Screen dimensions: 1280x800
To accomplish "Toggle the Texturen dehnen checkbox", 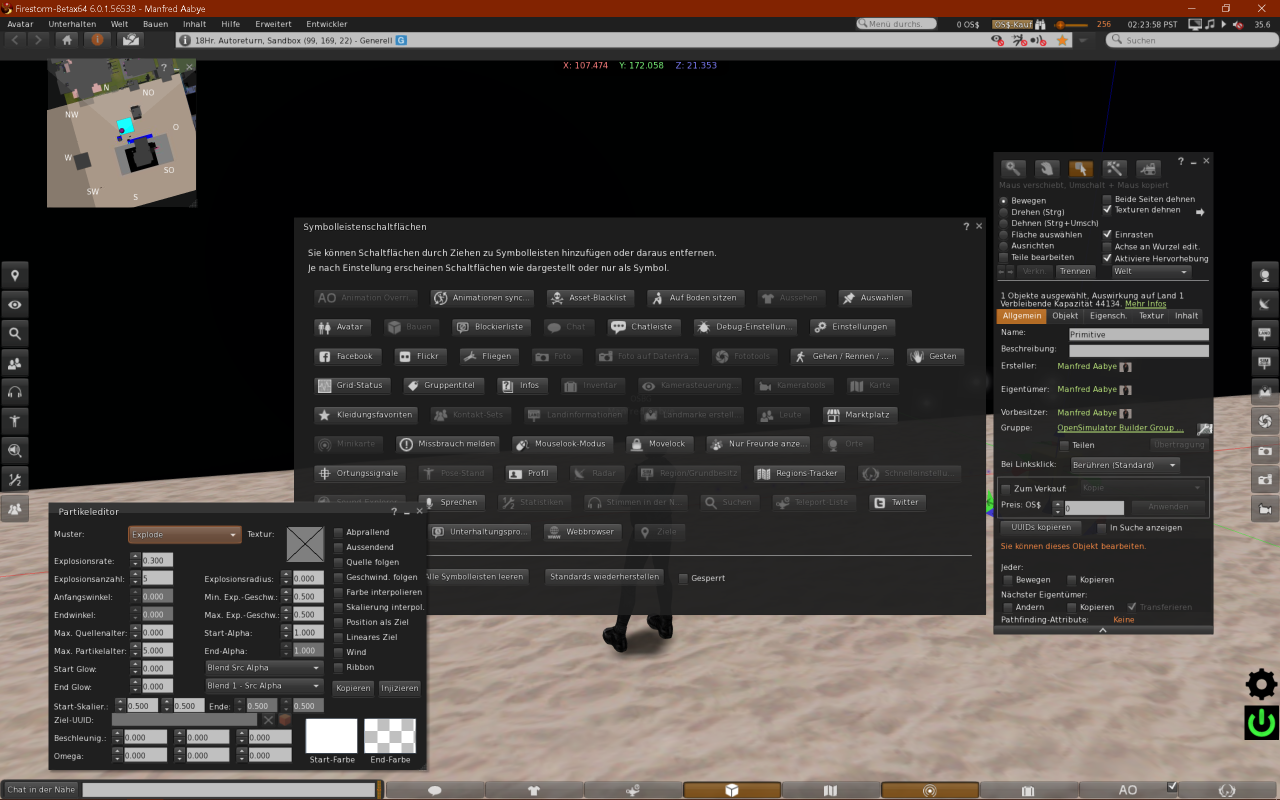I will coord(1107,210).
